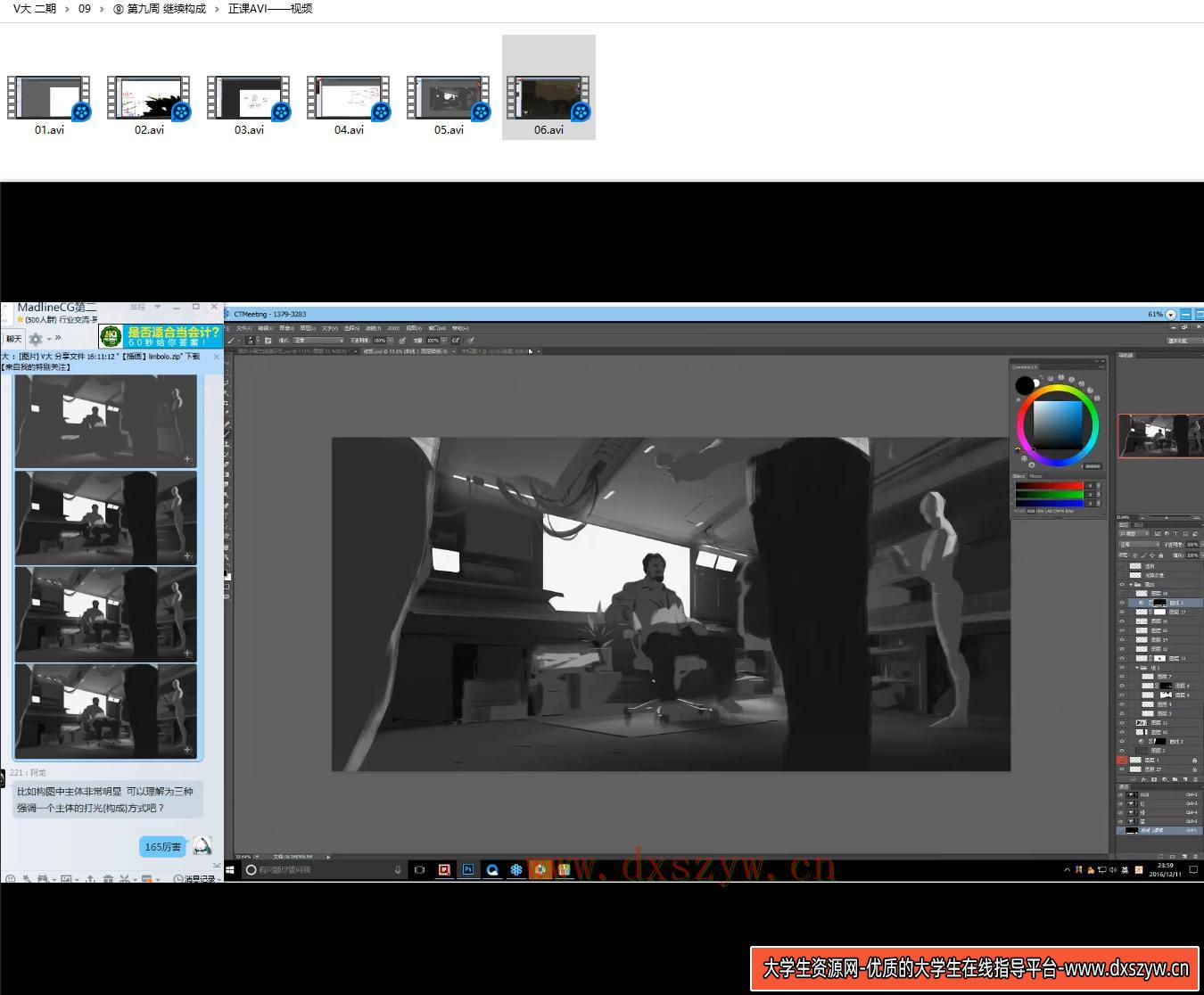
Task: Click the Cortana microphone icon
Action: (x=398, y=869)
